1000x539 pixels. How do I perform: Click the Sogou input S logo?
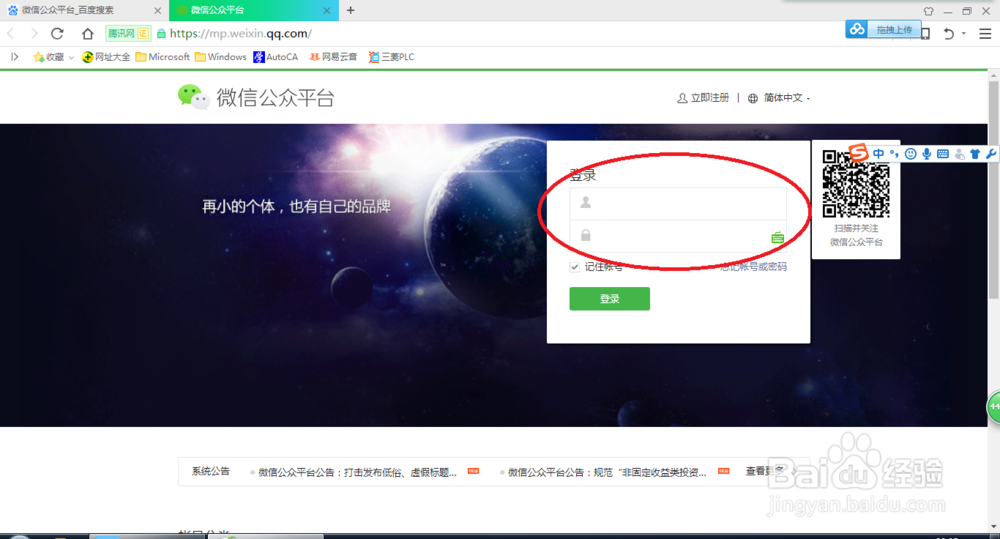tap(859, 152)
